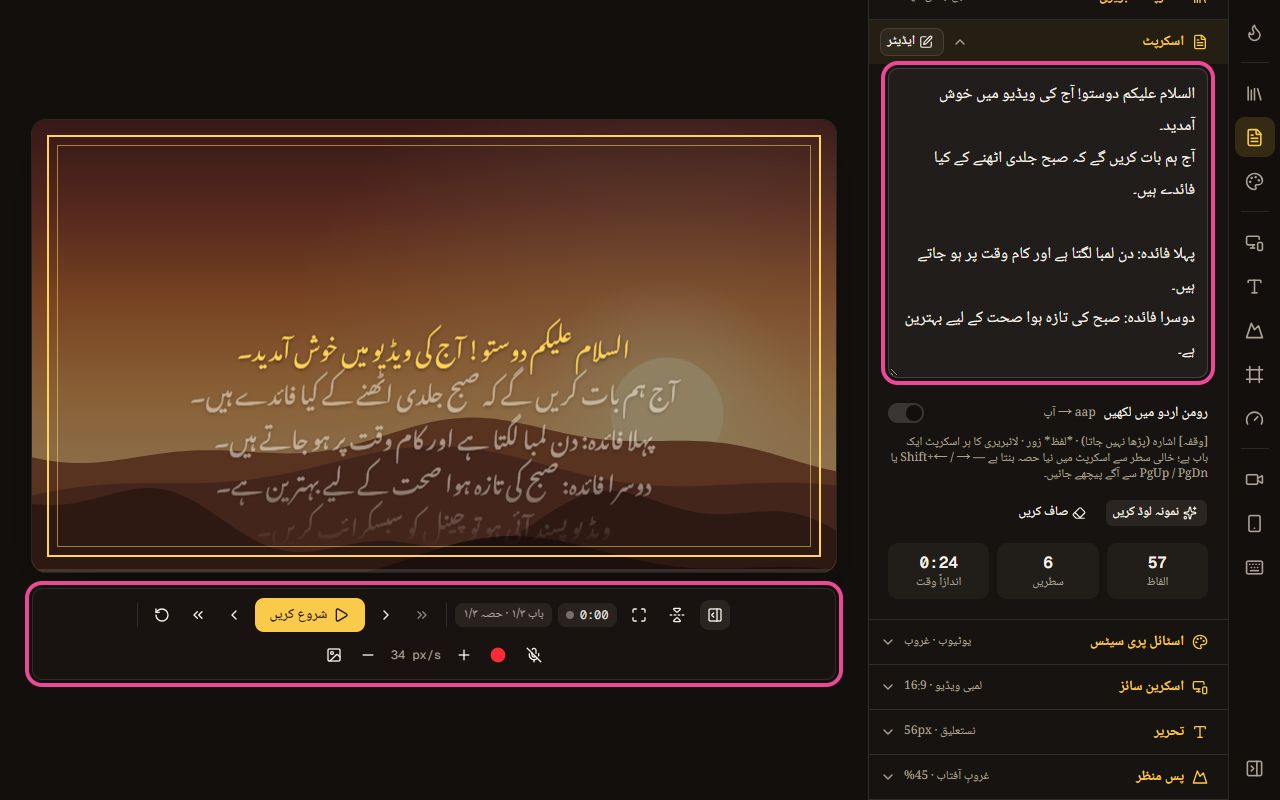Screen dimensions: 1280x800
Task: Click inside the script text area
Action: point(1048,223)
